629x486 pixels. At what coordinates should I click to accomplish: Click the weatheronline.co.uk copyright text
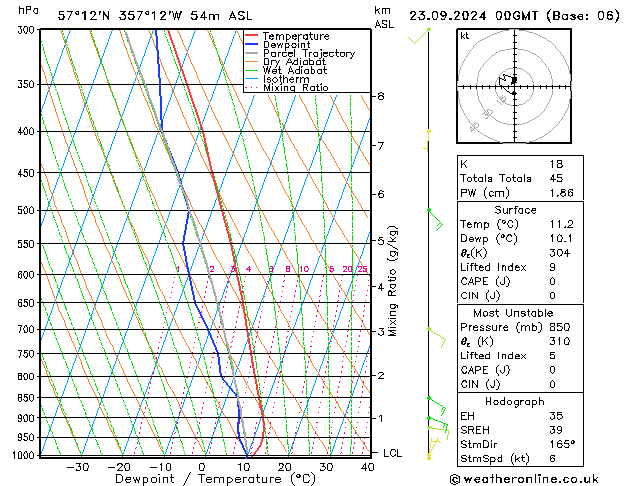524,479
